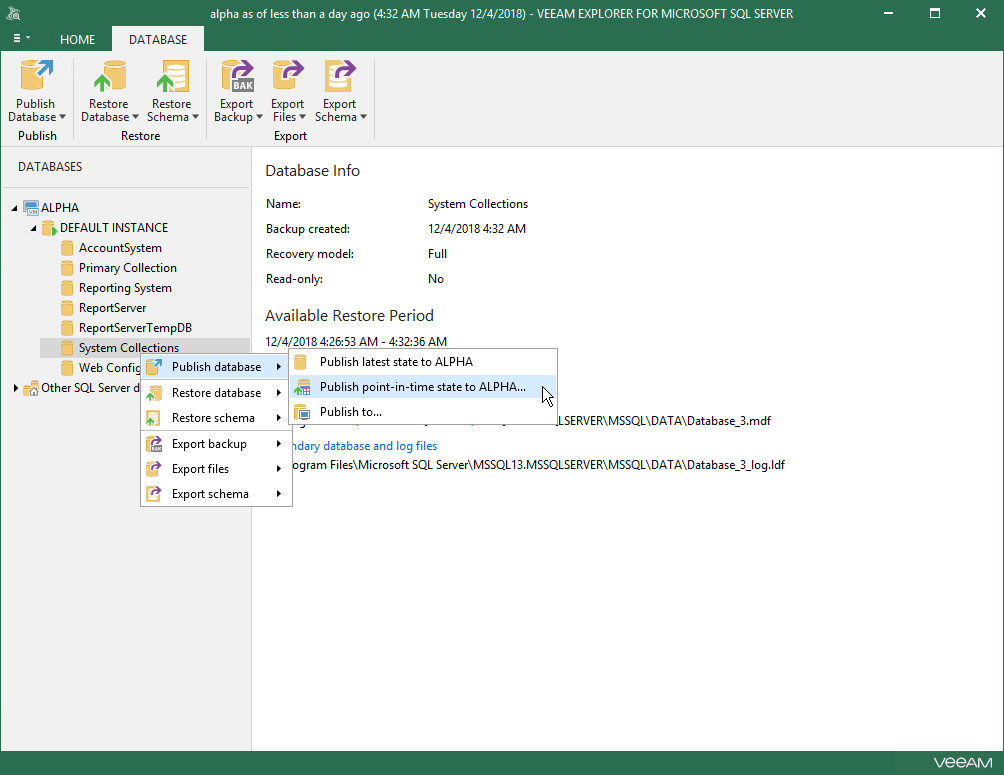This screenshot has height=775, width=1004.
Task: Minimize the Veeam Explorer window
Action: pyautogui.click(x=888, y=13)
